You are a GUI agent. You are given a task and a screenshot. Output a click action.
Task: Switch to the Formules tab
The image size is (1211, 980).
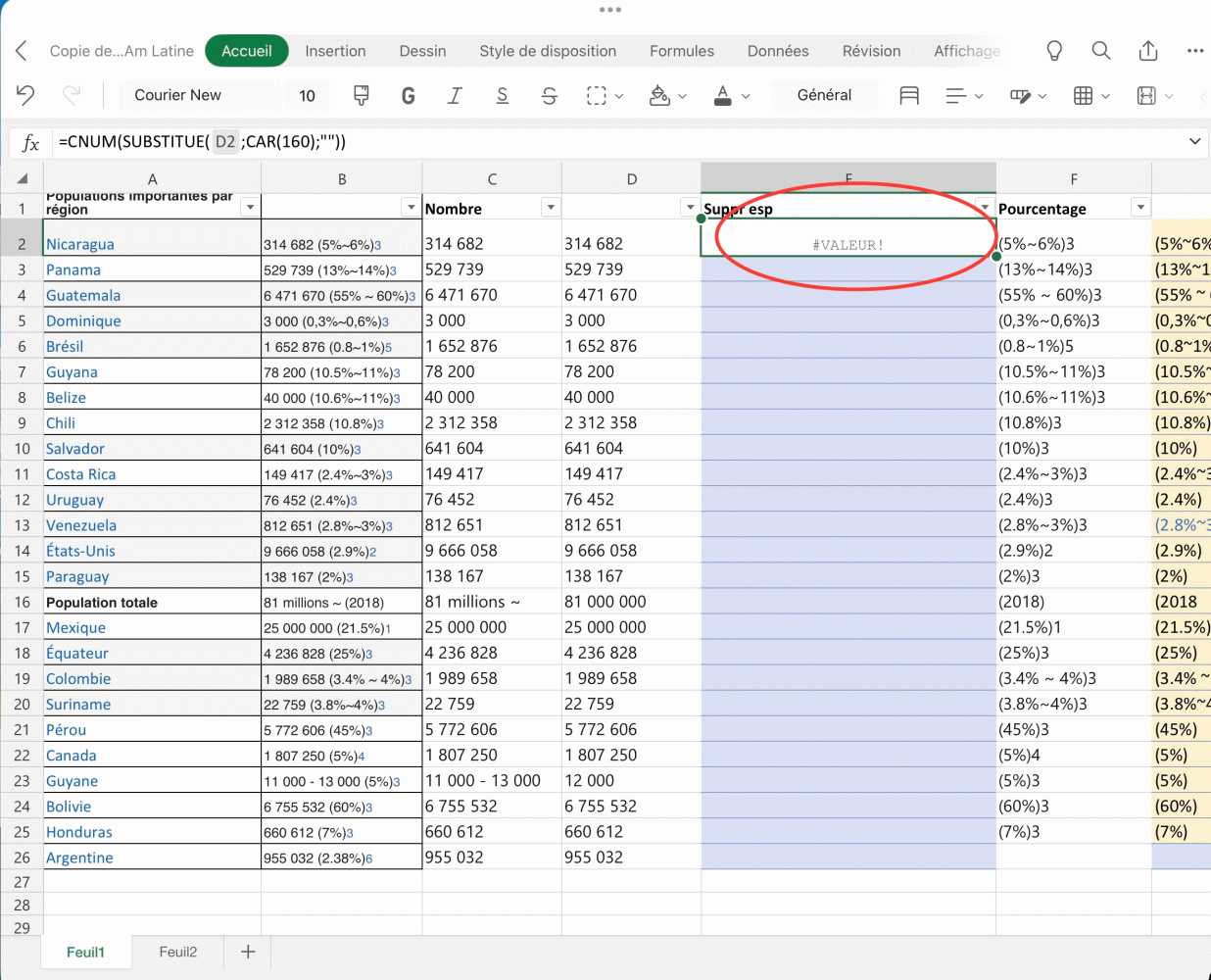[681, 51]
